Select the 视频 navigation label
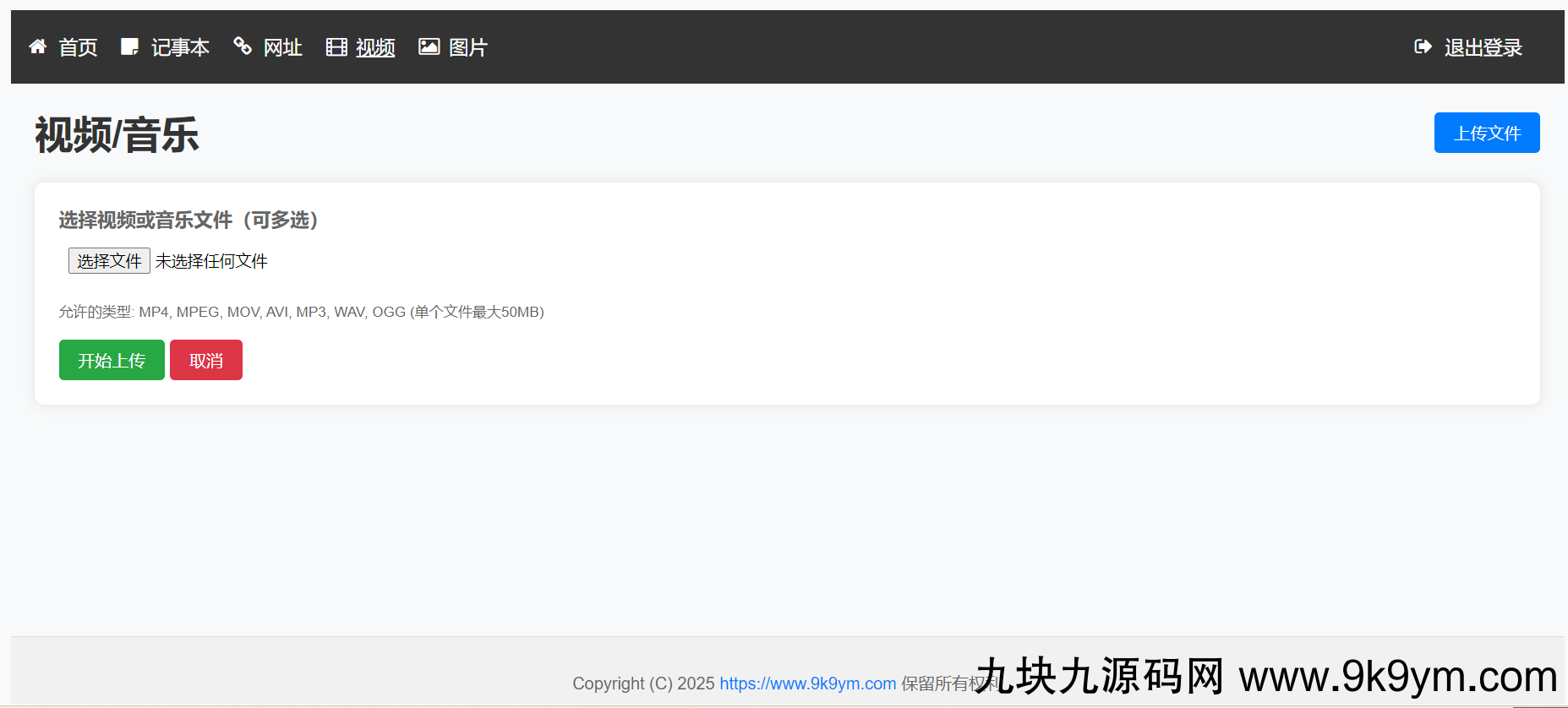The width and height of the screenshot is (1568, 708). point(375,48)
